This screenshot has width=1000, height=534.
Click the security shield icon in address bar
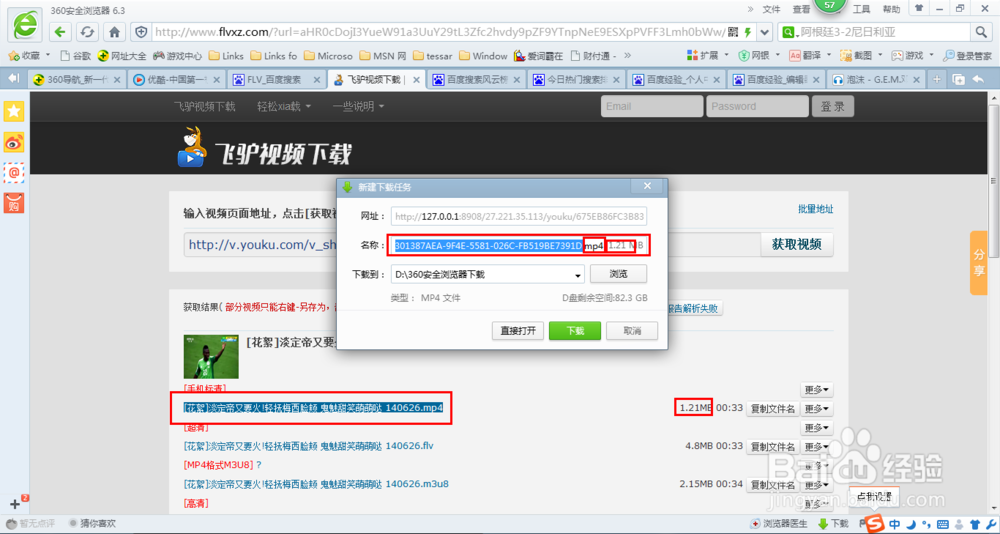(x=142, y=31)
